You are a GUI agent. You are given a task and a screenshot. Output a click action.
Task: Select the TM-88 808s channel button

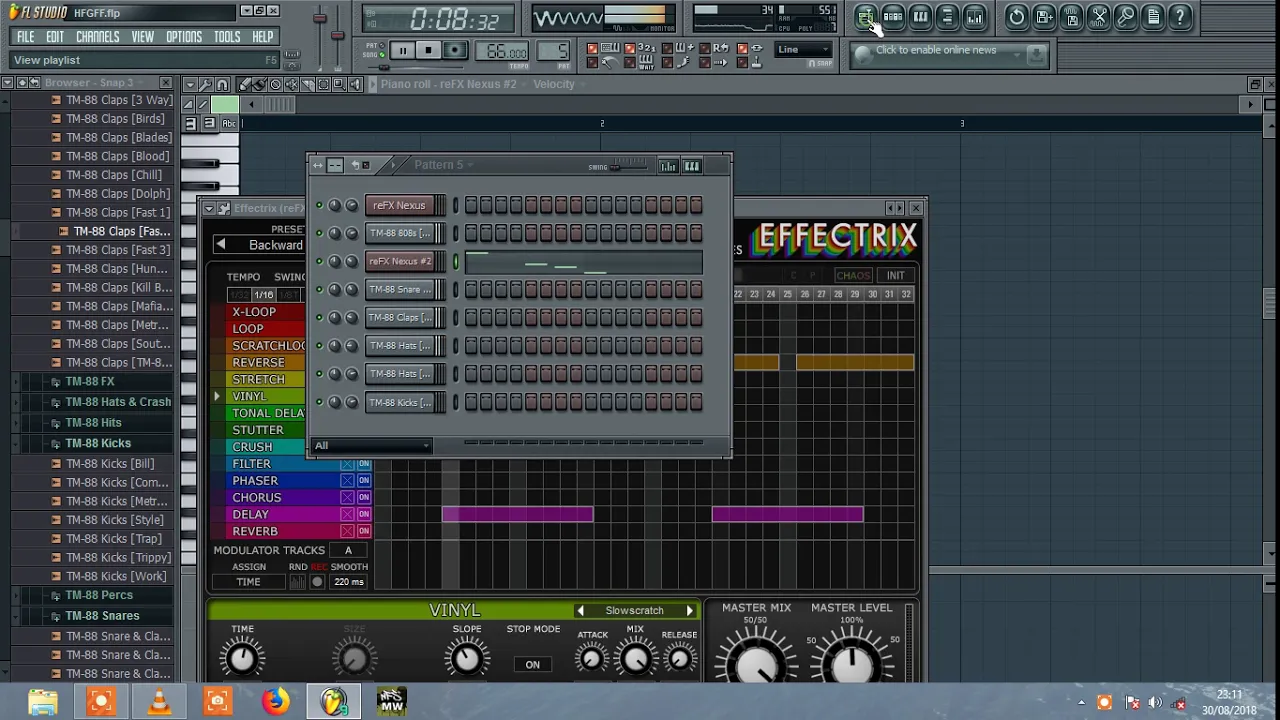[399, 233]
